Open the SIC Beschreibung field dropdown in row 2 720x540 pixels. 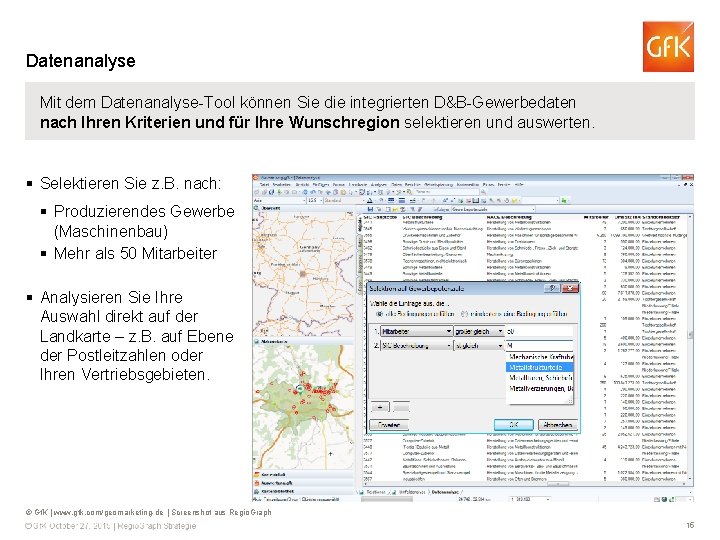[417, 345]
